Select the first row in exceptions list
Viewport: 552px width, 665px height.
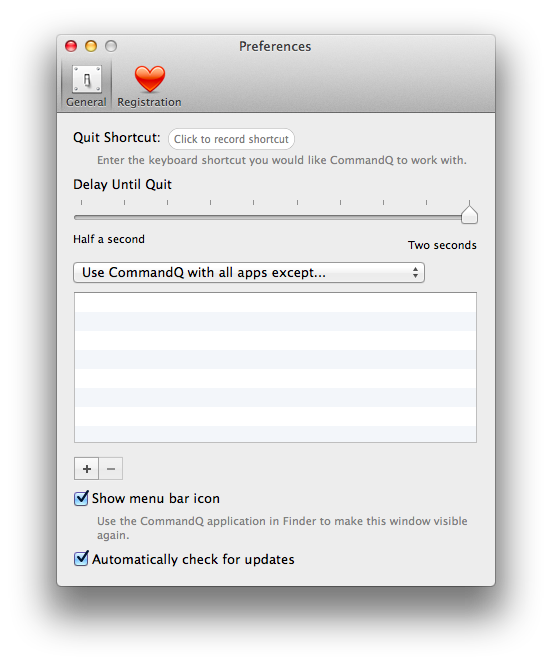coord(275,302)
